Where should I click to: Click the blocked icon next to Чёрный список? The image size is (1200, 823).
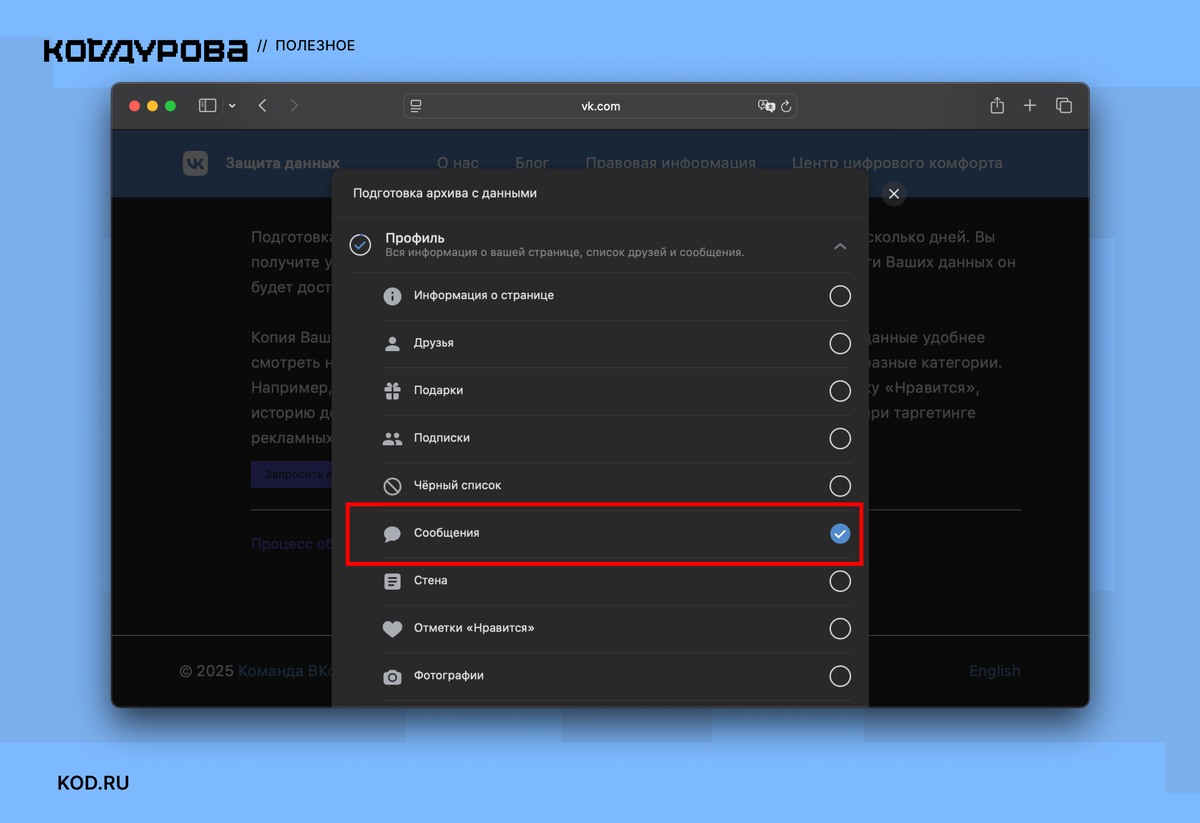[392, 486]
